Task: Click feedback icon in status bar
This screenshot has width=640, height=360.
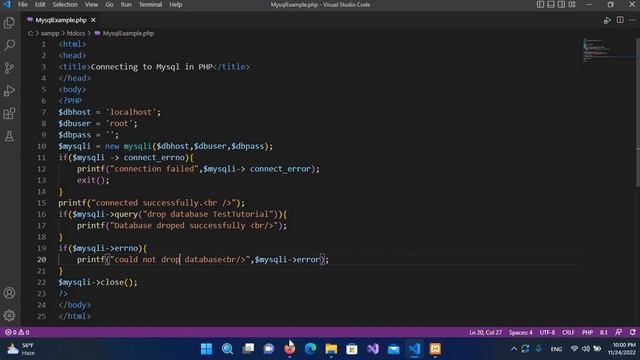Action: [619, 332]
